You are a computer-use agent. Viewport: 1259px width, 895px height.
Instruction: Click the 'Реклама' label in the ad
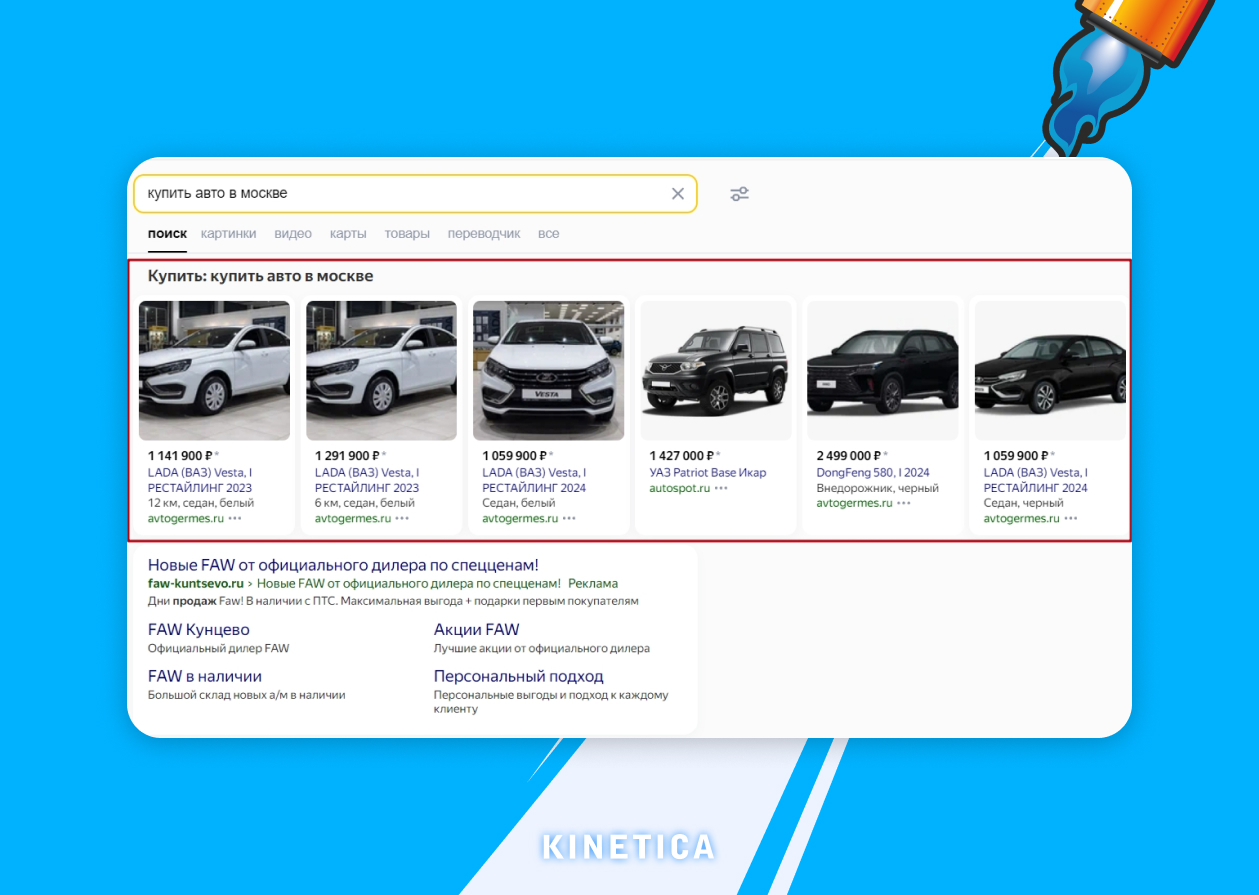click(593, 583)
